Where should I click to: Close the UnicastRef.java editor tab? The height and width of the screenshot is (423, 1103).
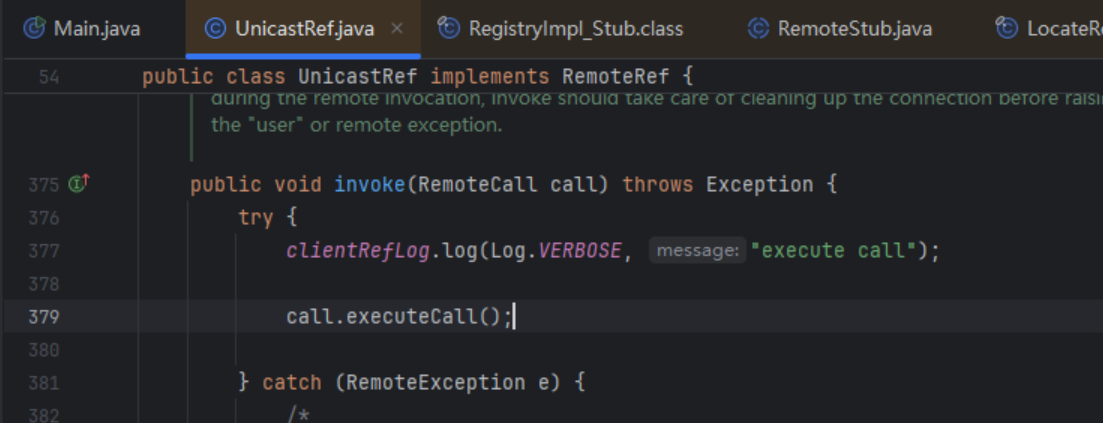(397, 28)
